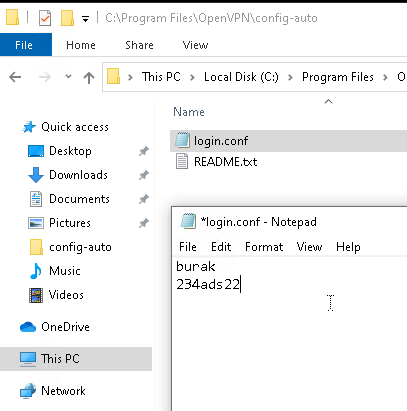This screenshot has height=411, width=407.
Task: Open the config-auto folder in sidebar
Action: 80,247
